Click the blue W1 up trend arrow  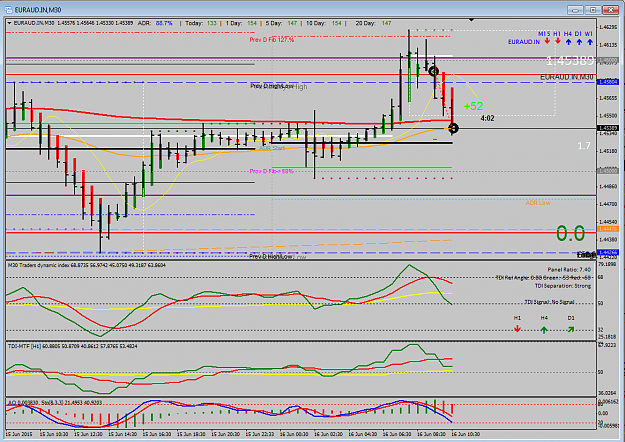(x=590, y=41)
